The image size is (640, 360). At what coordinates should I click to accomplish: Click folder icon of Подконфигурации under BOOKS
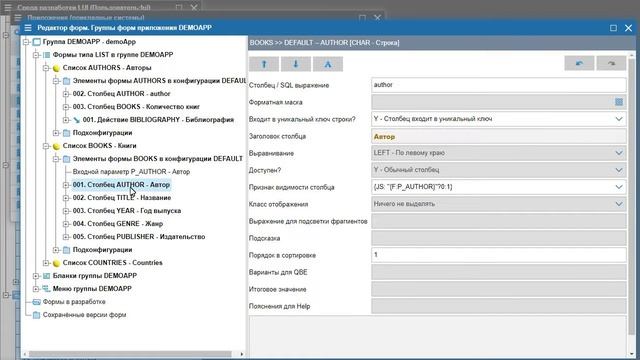67,250
